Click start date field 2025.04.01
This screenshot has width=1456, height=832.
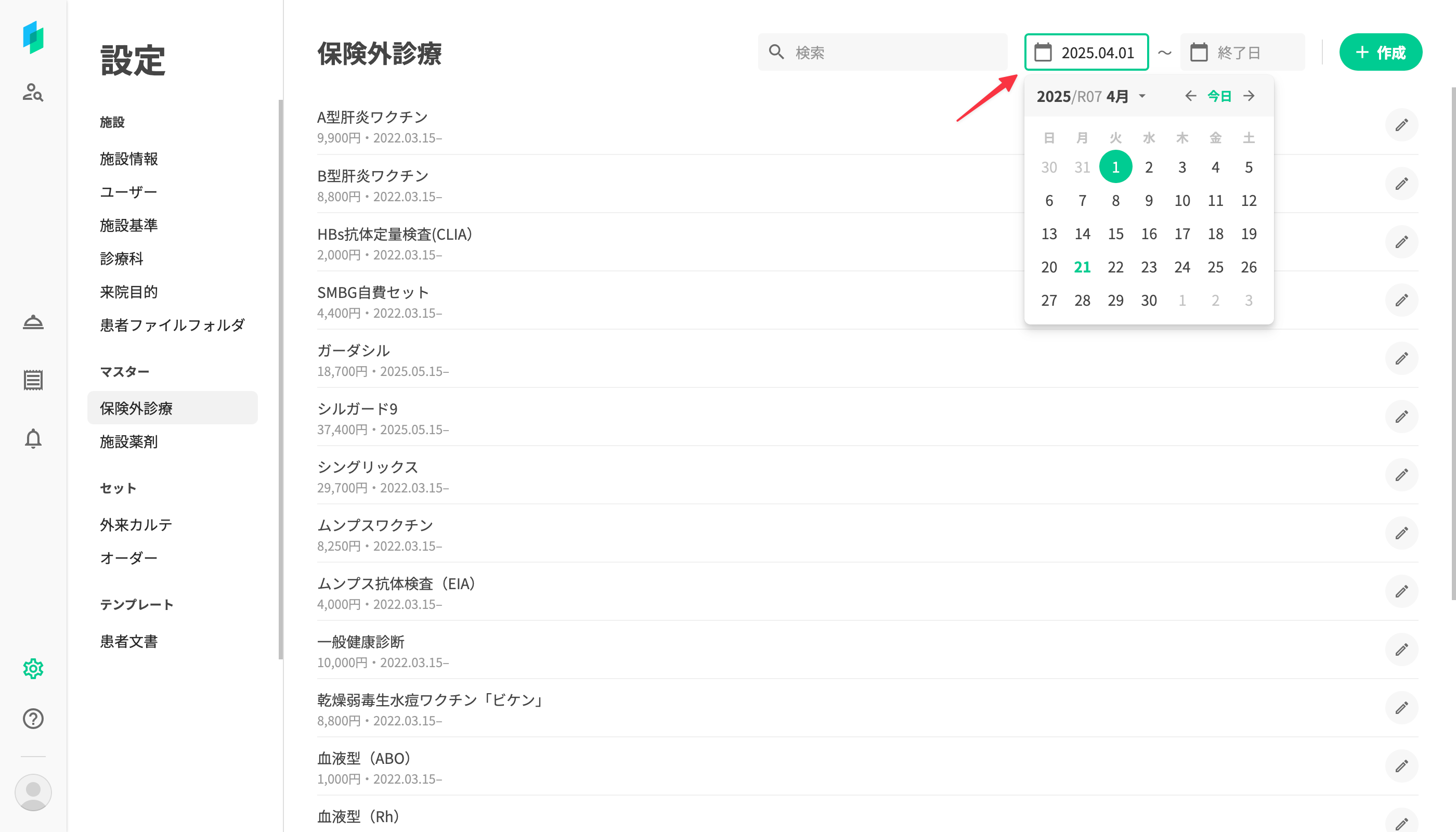point(1086,53)
